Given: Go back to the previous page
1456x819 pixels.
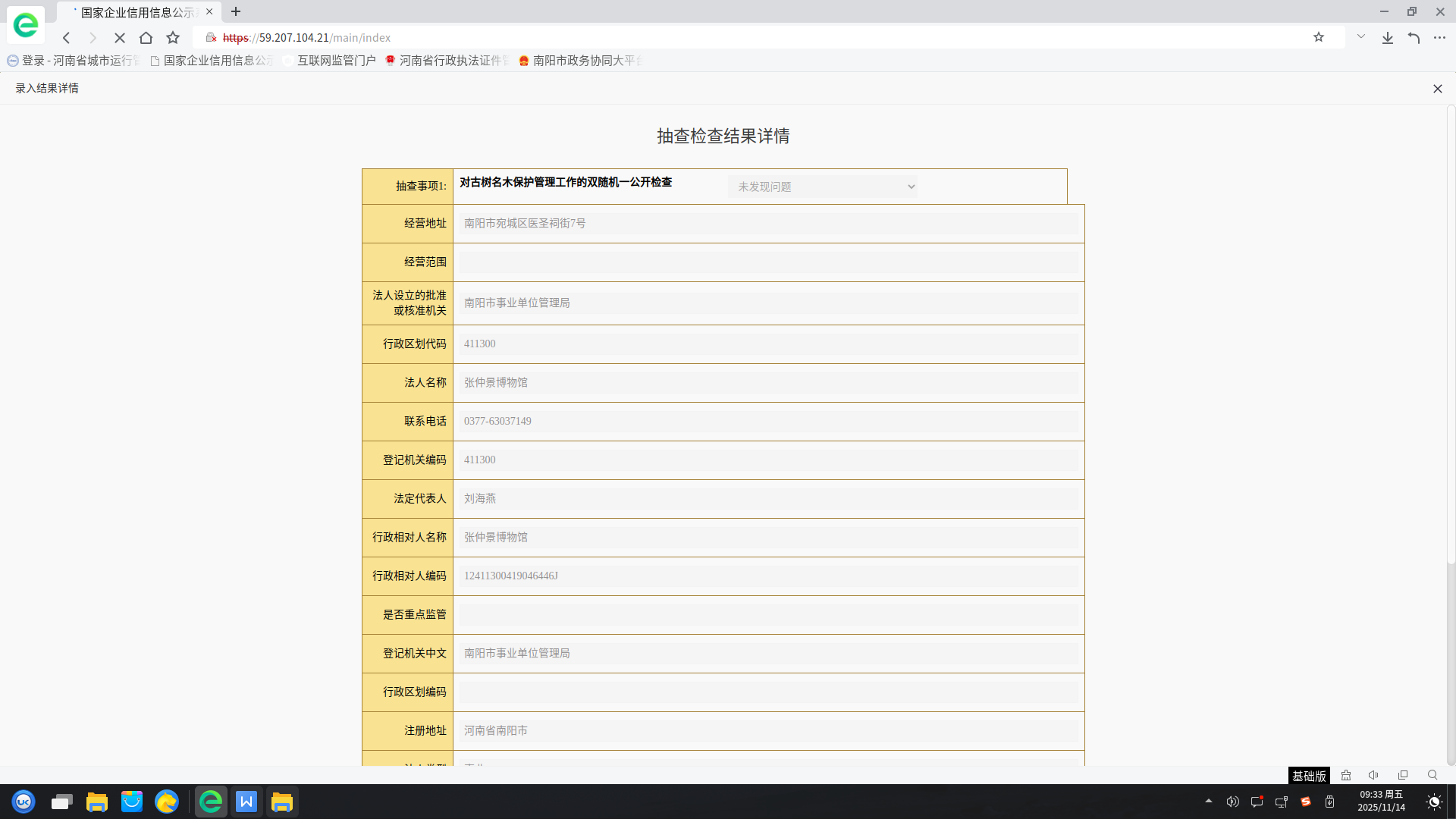Looking at the screenshot, I should (67, 38).
